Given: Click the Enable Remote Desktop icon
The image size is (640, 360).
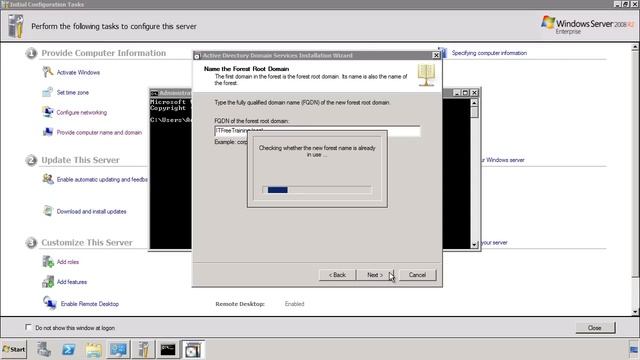Looking at the screenshot, I should pyautogui.click(x=50, y=303).
